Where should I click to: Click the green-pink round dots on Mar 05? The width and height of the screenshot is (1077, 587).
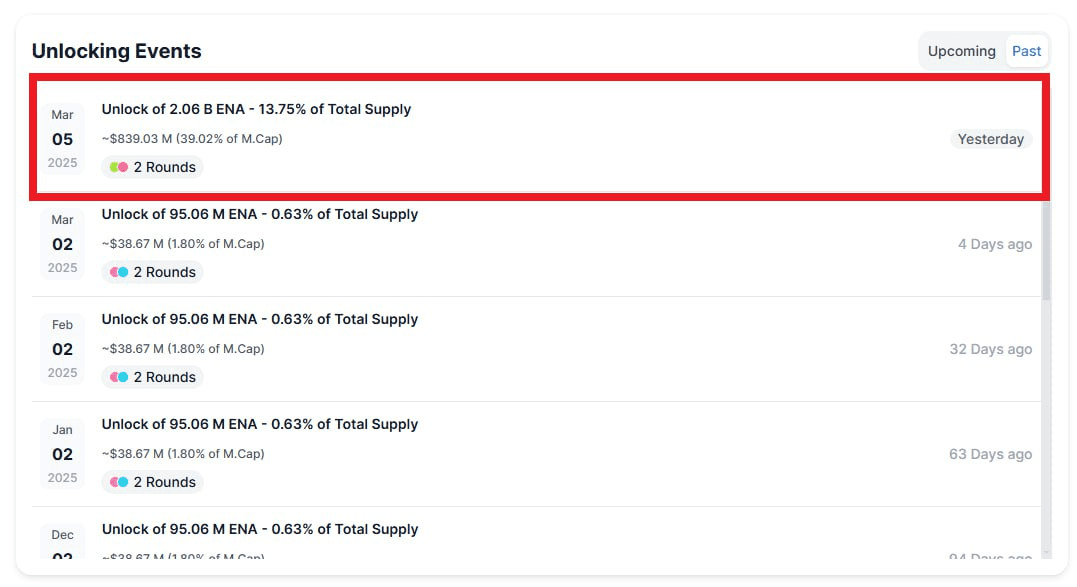coord(119,167)
